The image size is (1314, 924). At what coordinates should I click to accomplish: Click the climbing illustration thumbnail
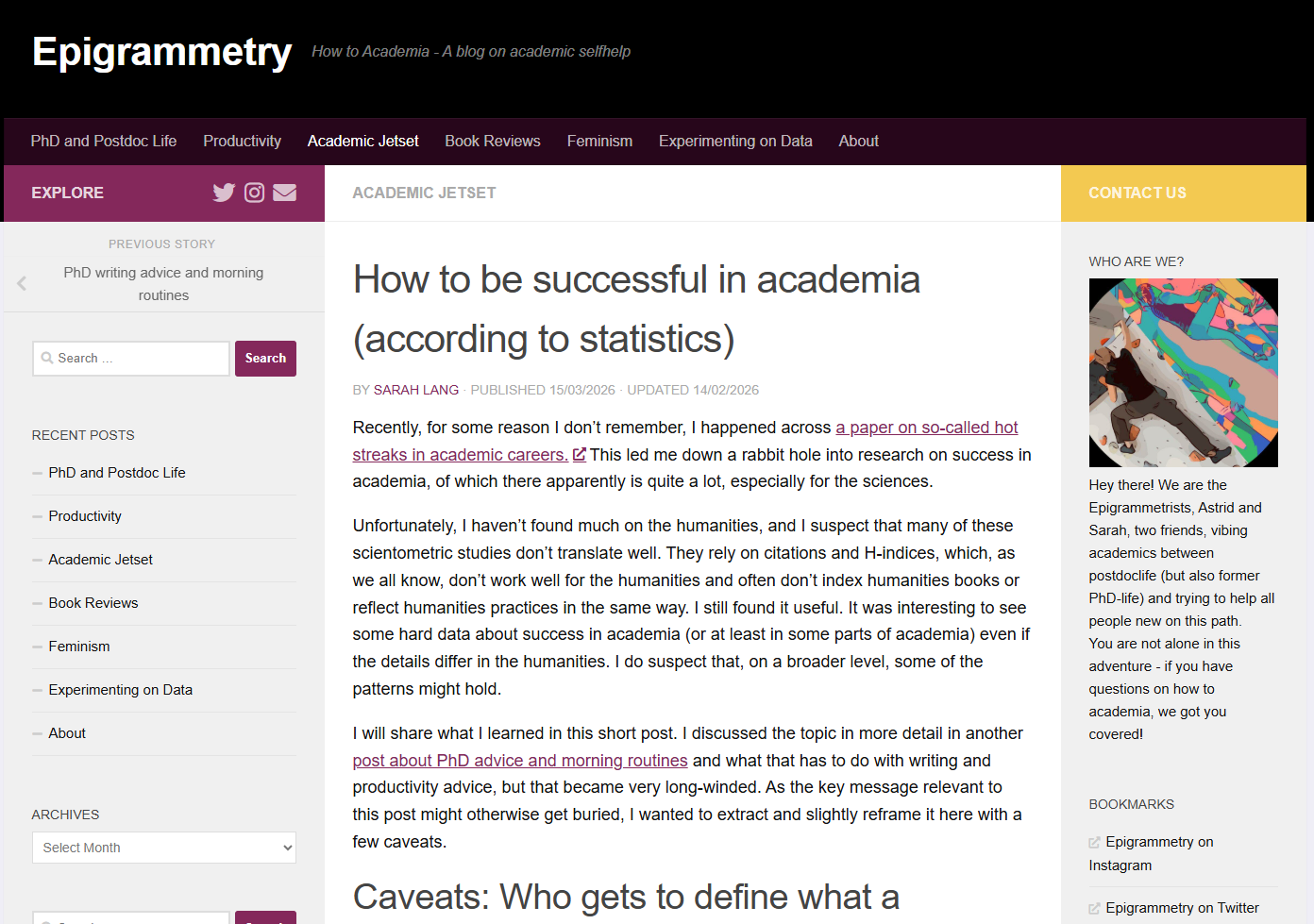coord(1183,373)
